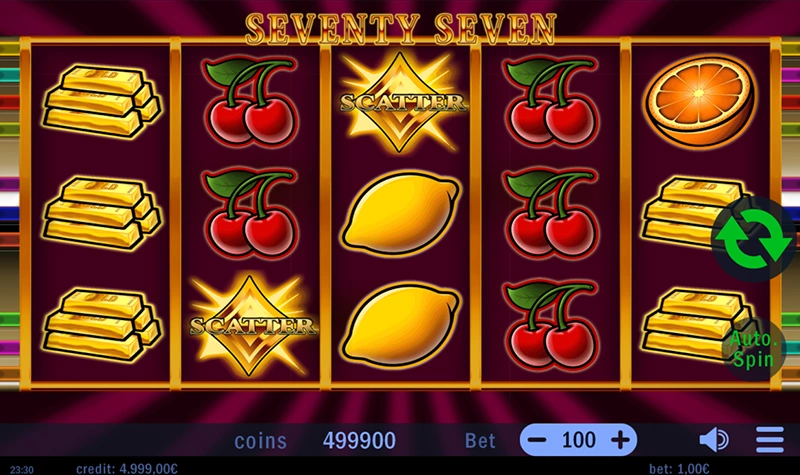
Task: Click the orange slice symbol
Action: [701, 99]
